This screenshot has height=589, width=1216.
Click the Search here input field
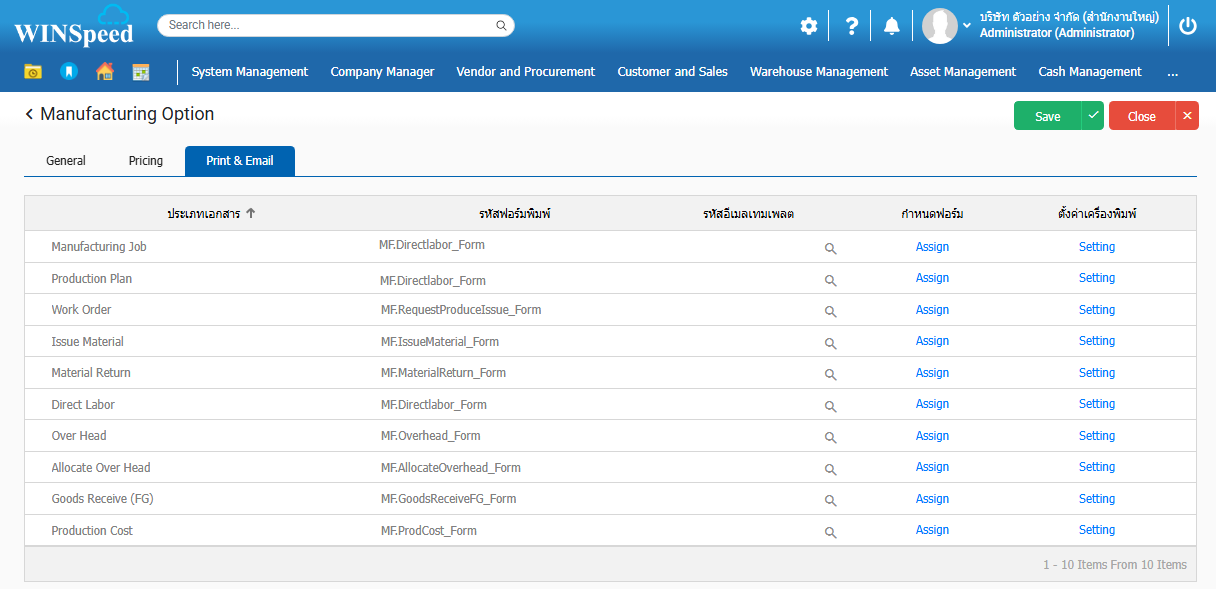point(330,25)
